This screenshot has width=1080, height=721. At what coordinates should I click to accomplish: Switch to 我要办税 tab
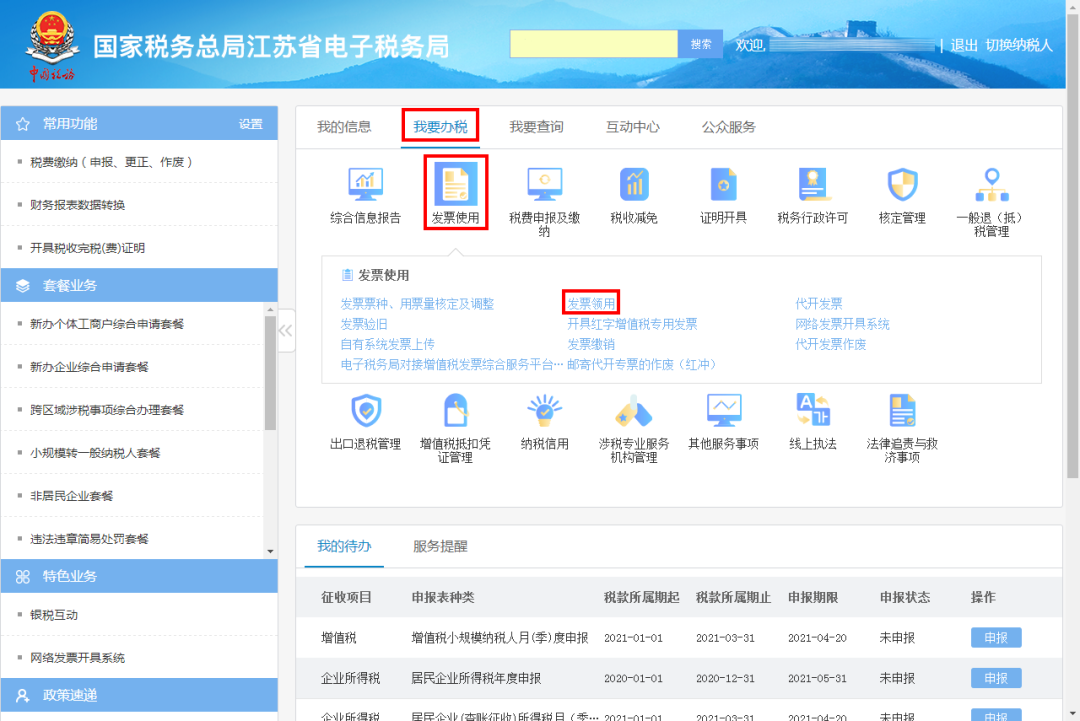(440, 127)
